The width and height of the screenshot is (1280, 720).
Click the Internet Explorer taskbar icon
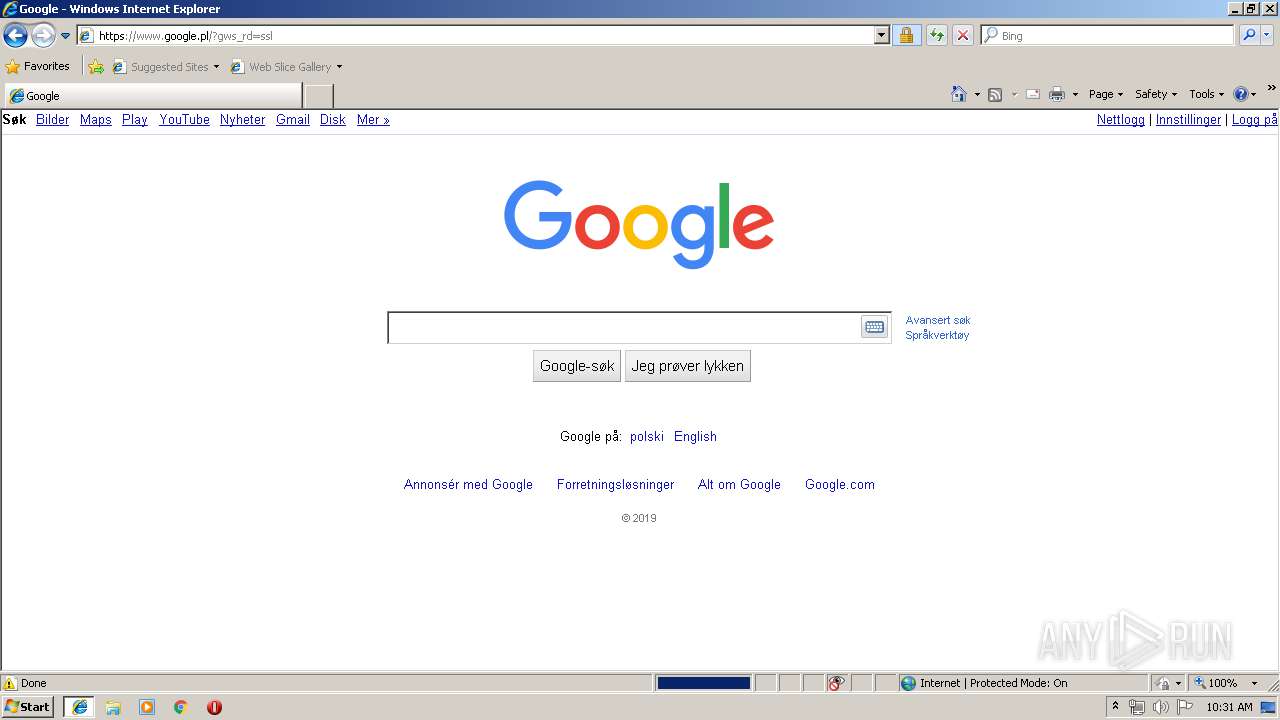coord(80,707)
